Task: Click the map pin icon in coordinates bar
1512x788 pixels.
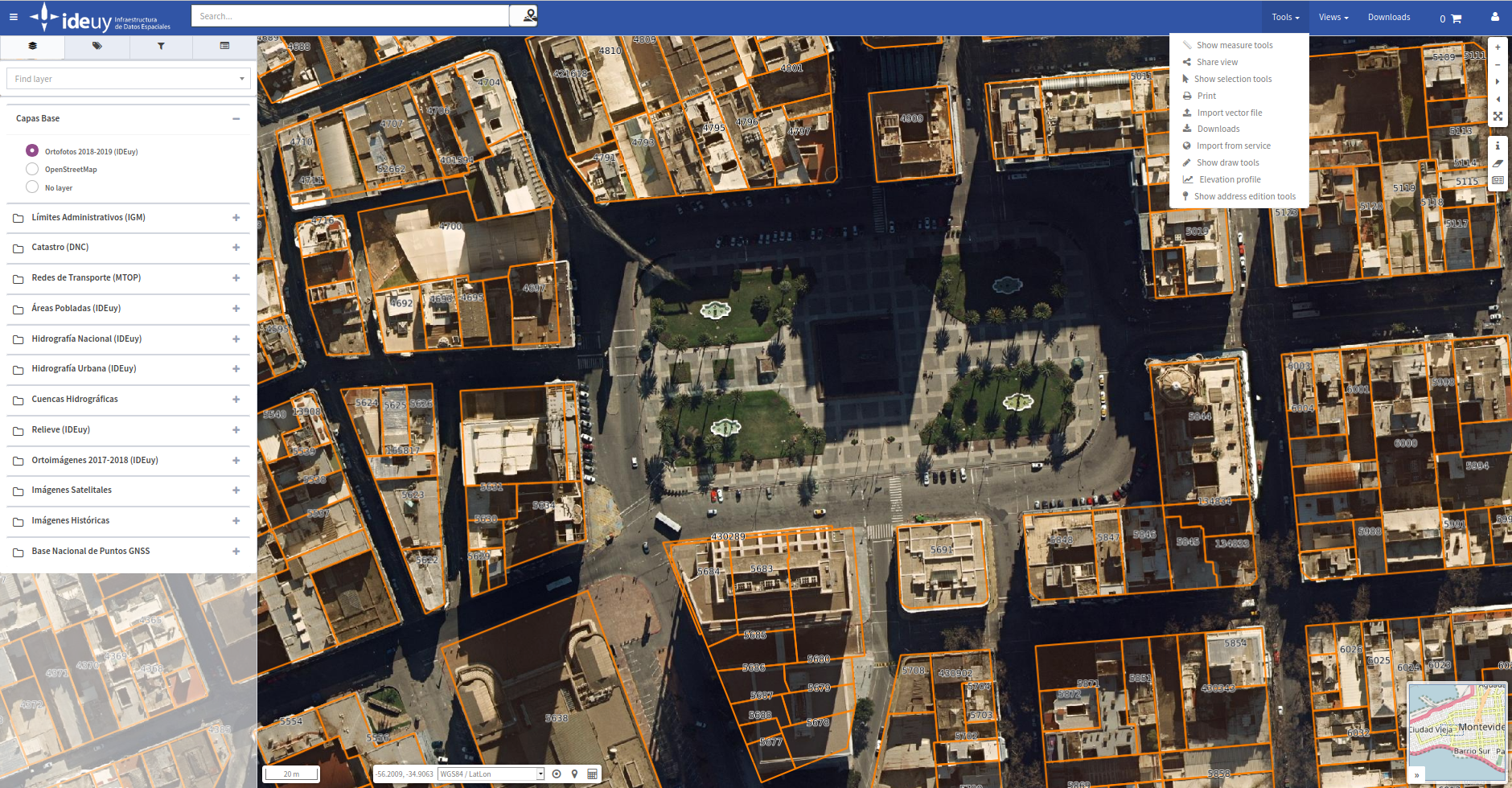Action: click(574, 774)
